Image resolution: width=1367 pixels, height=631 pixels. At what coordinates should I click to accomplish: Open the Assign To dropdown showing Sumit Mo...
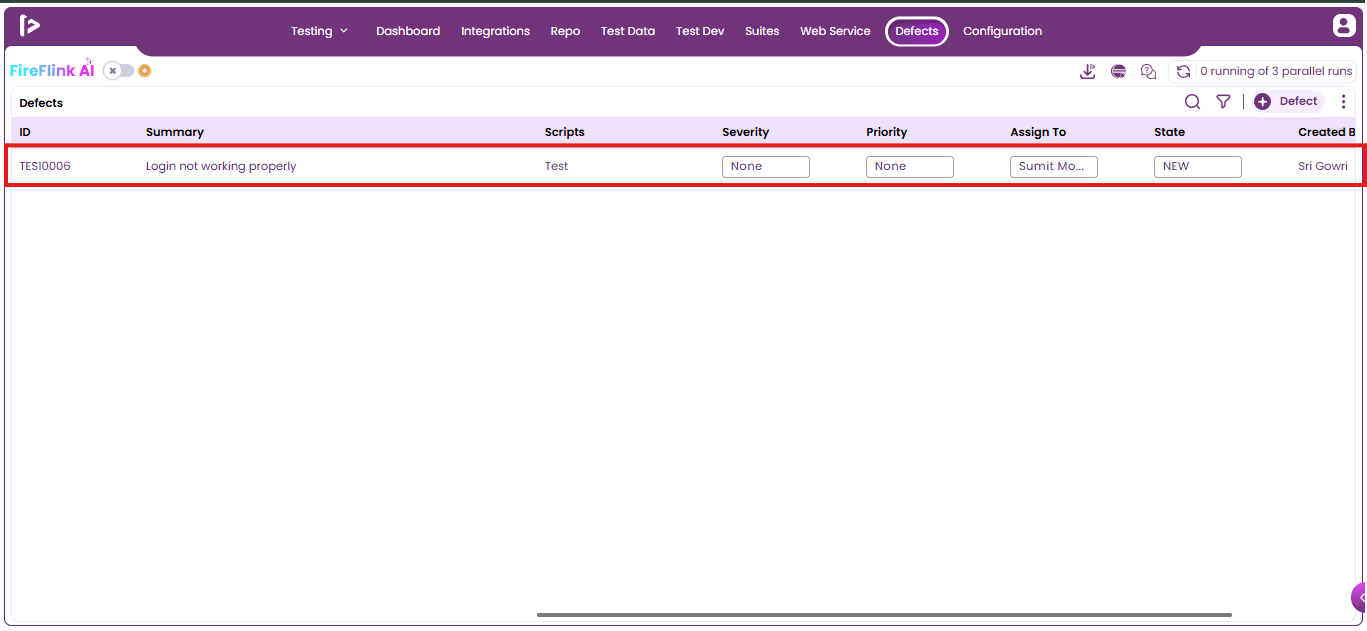pyautogui.click(x=1054, y=167)
